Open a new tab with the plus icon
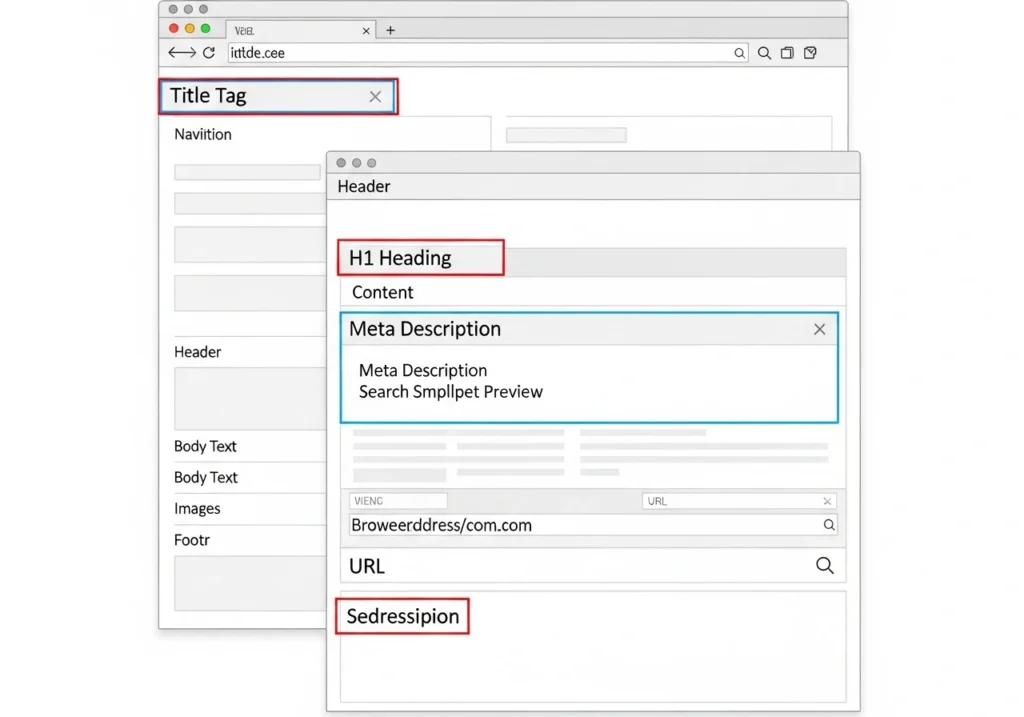The image size is (1024, 717). (391, 30)
